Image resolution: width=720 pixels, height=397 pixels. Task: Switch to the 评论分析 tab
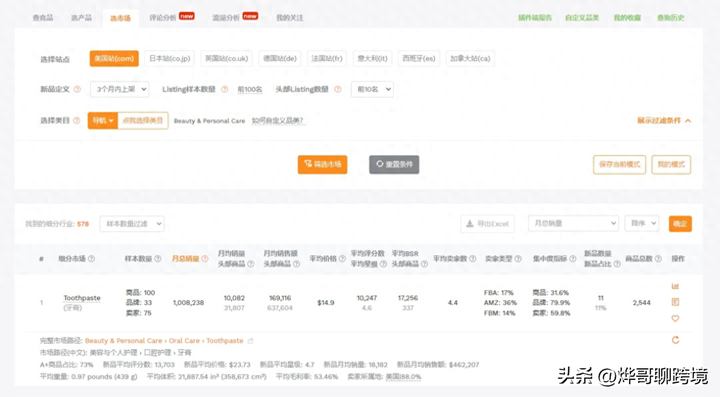(163, 18)
